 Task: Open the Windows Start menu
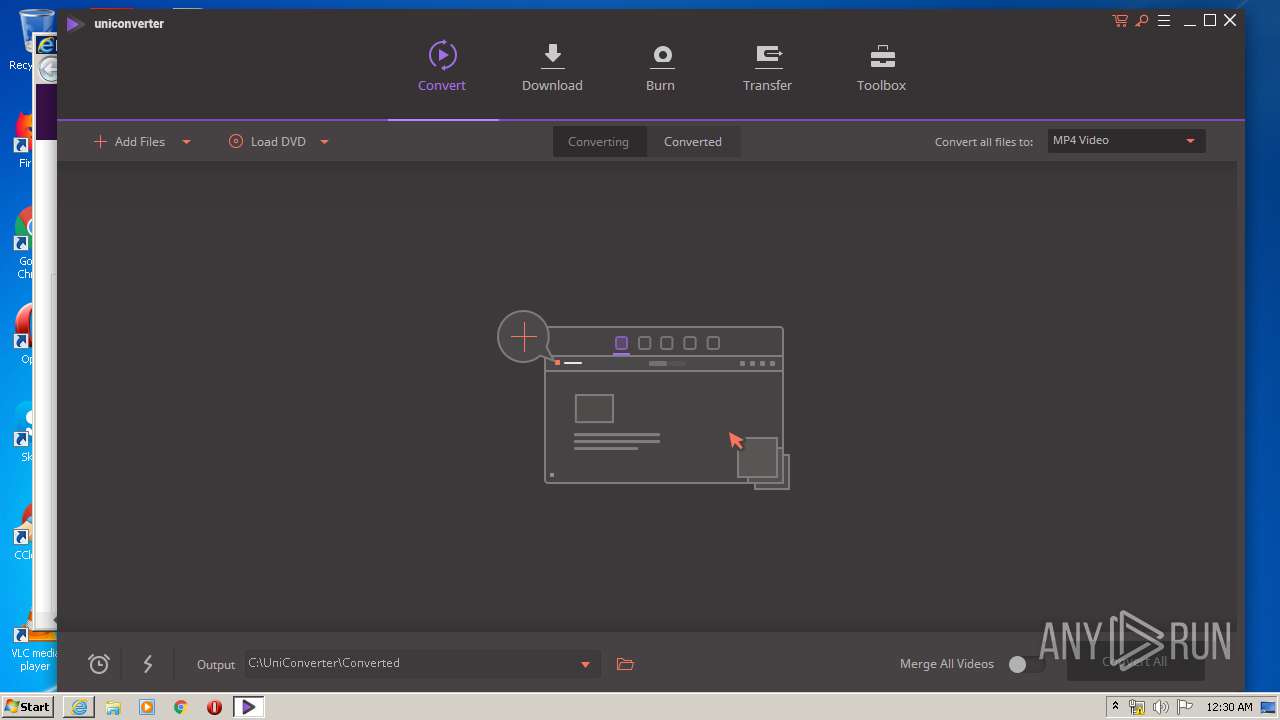click(27, 707)
